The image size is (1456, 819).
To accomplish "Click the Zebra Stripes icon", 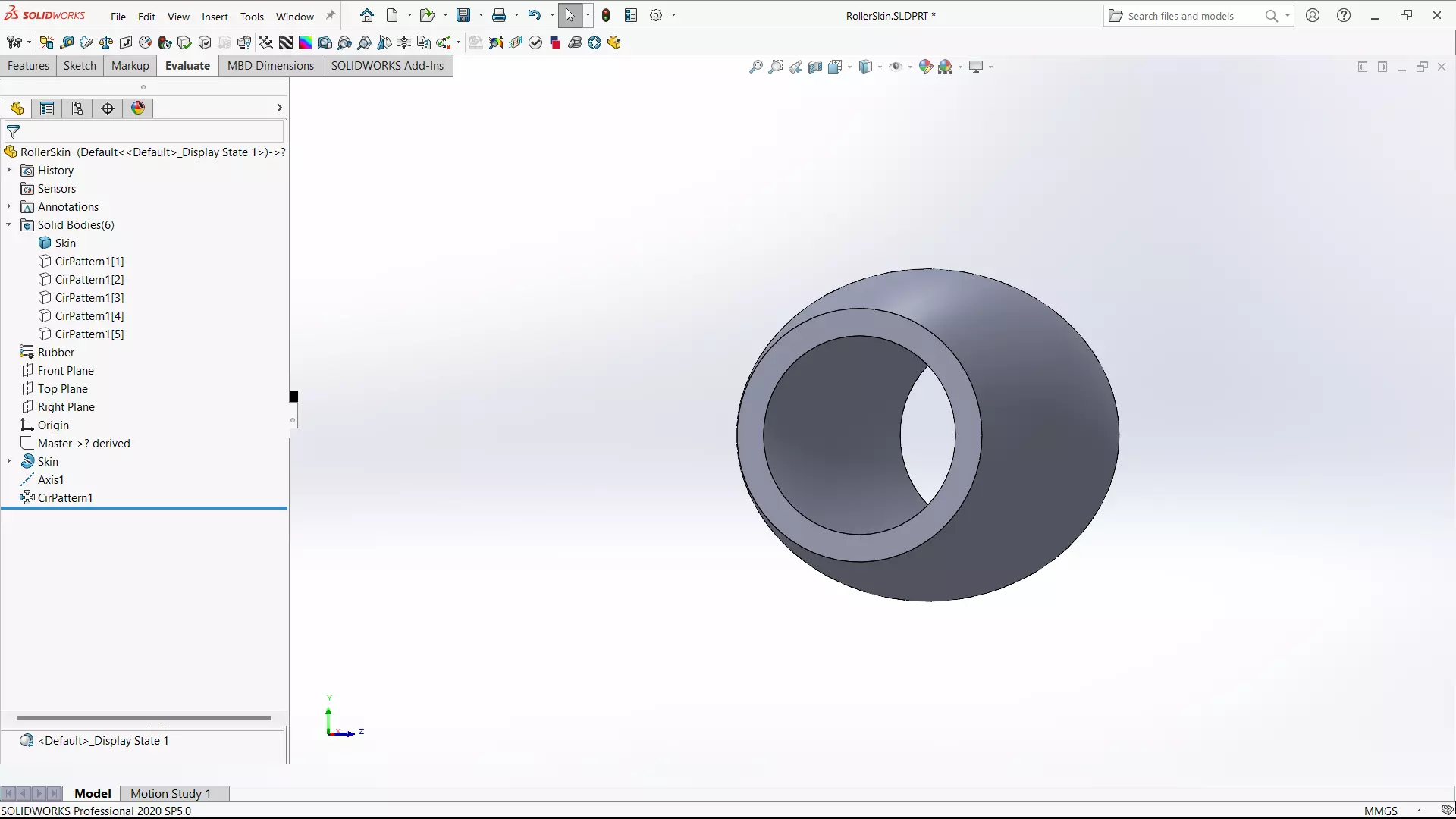I will (286, 42).
